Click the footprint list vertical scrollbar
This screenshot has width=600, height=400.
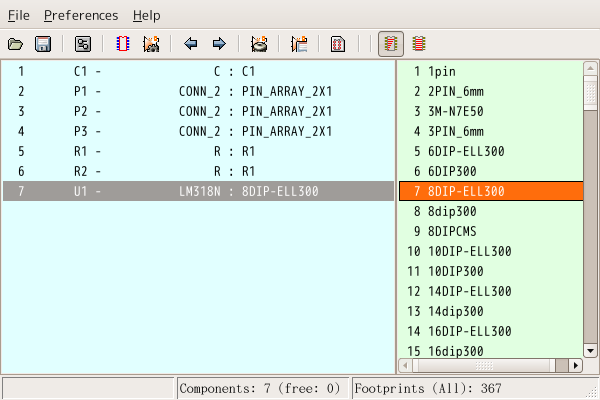[590, 200]
